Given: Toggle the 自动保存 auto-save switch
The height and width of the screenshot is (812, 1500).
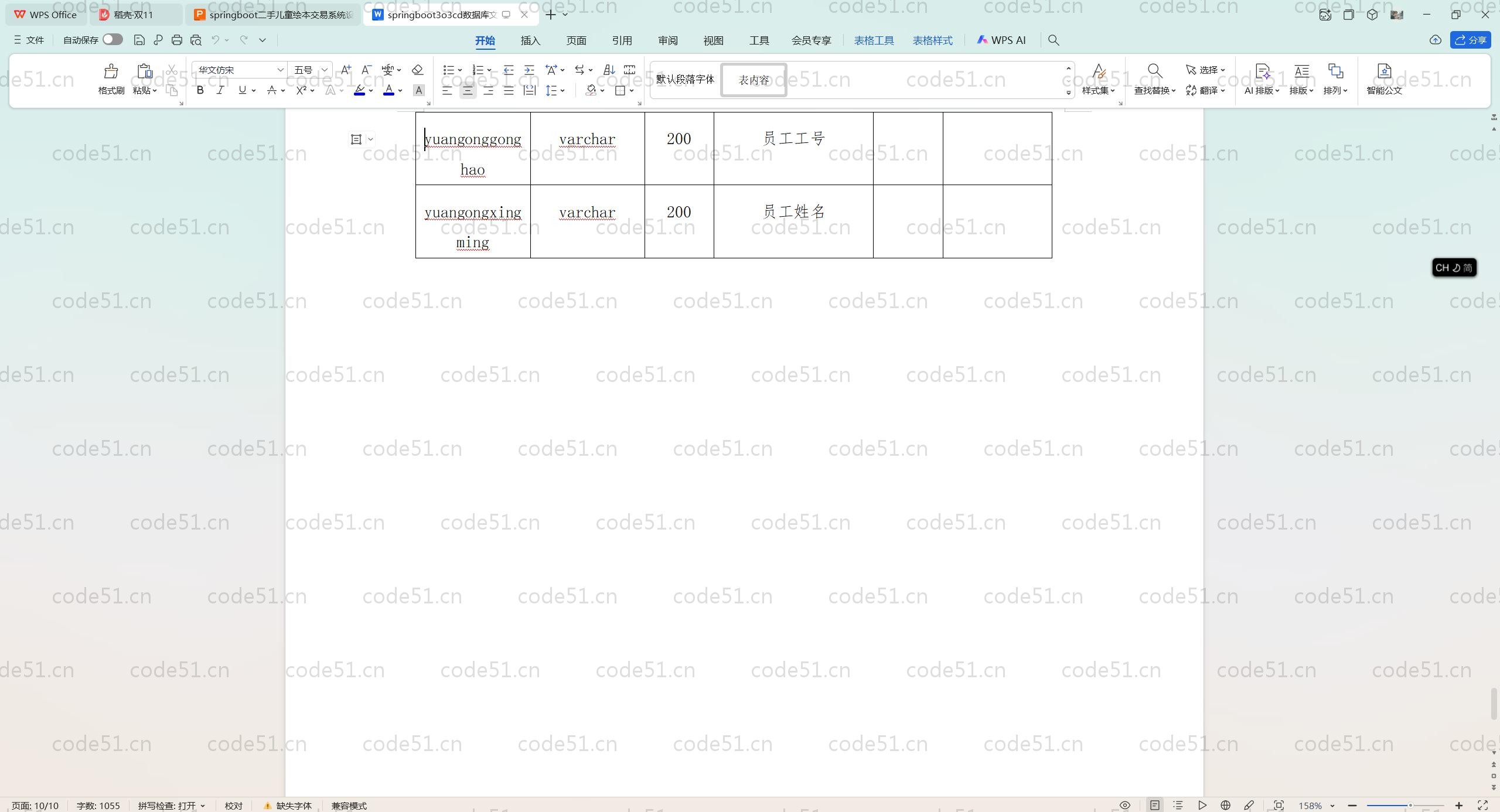Looking at the screenshot, I should click(112, 39).
